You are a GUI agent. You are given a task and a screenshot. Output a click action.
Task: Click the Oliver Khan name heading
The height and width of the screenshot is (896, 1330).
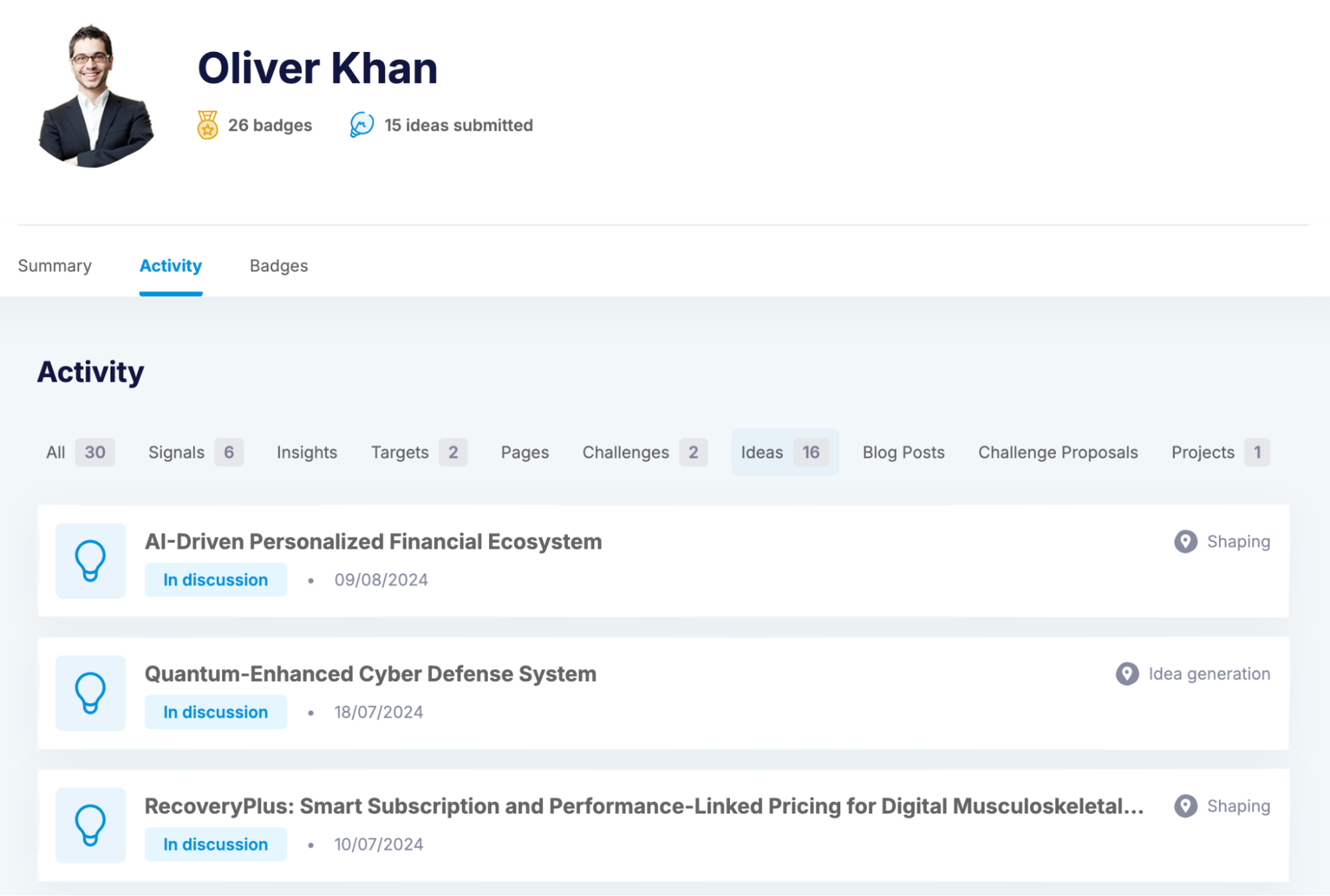pyautogui.click(x=317, y=68)
